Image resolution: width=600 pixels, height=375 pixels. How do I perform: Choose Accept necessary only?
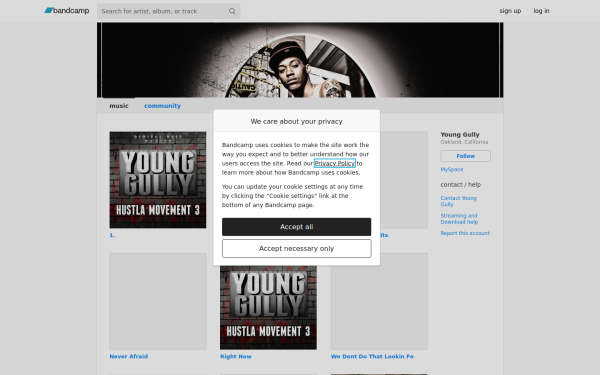(x=297, y=248)
